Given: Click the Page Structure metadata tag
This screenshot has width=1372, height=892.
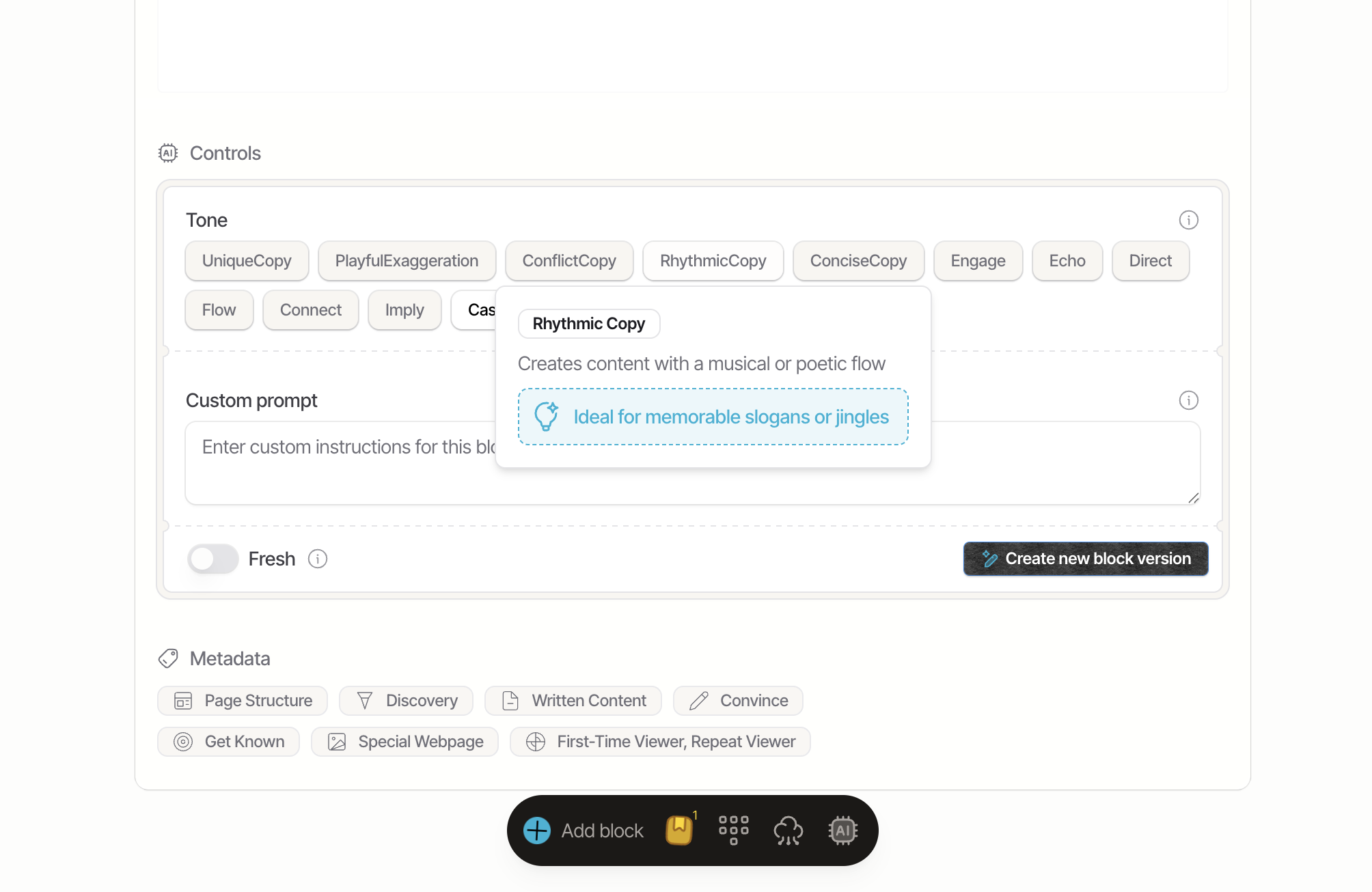Looking at the screenshot, I should tap(243, 701).
